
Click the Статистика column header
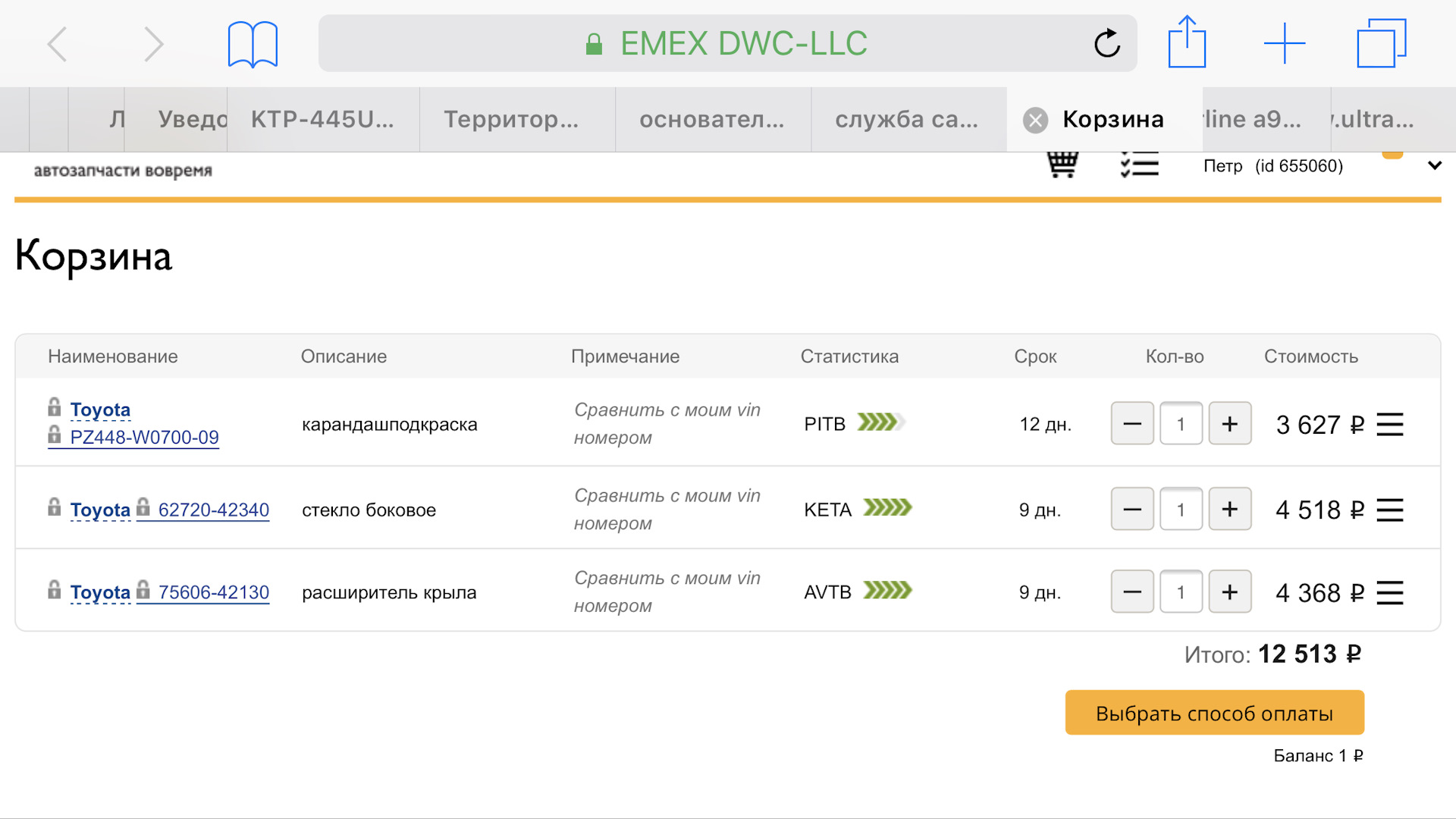849,356
